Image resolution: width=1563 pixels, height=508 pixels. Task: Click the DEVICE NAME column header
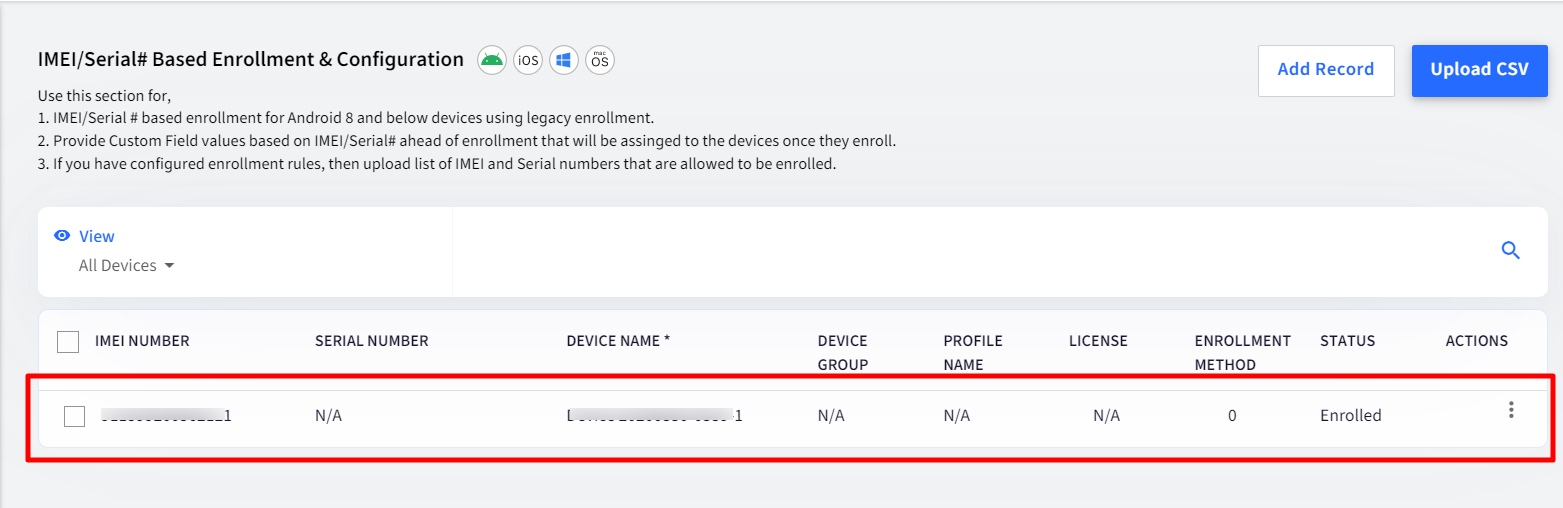coord(618,341)
